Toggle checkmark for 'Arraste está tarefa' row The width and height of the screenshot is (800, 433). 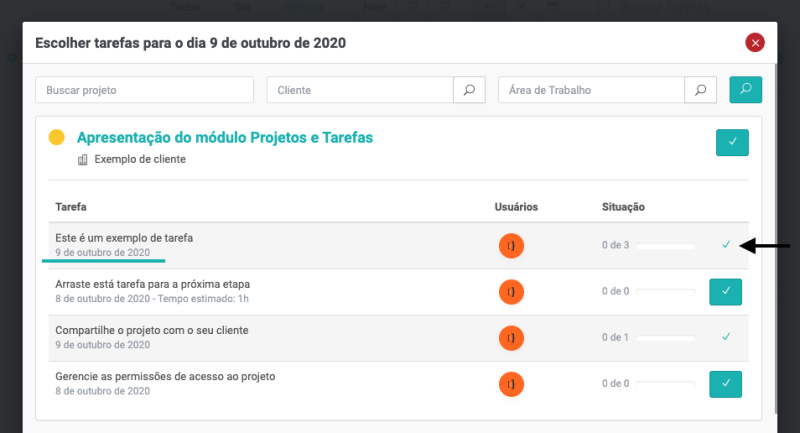[x=726, y=291]
